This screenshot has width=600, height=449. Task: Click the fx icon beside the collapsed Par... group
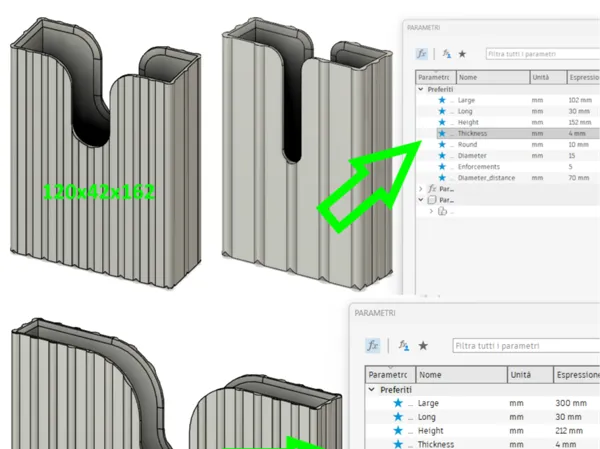pyautogui.click(x=432, y=189)
